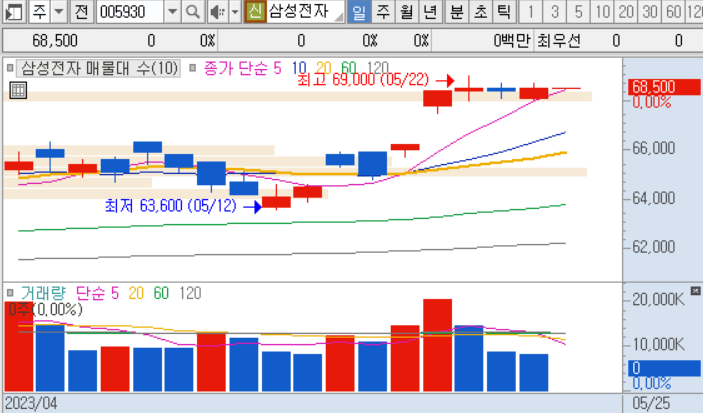Click the 삼성전자 매물대 수(10) indicator label
The image size is (703, 413).
[99, 68]
